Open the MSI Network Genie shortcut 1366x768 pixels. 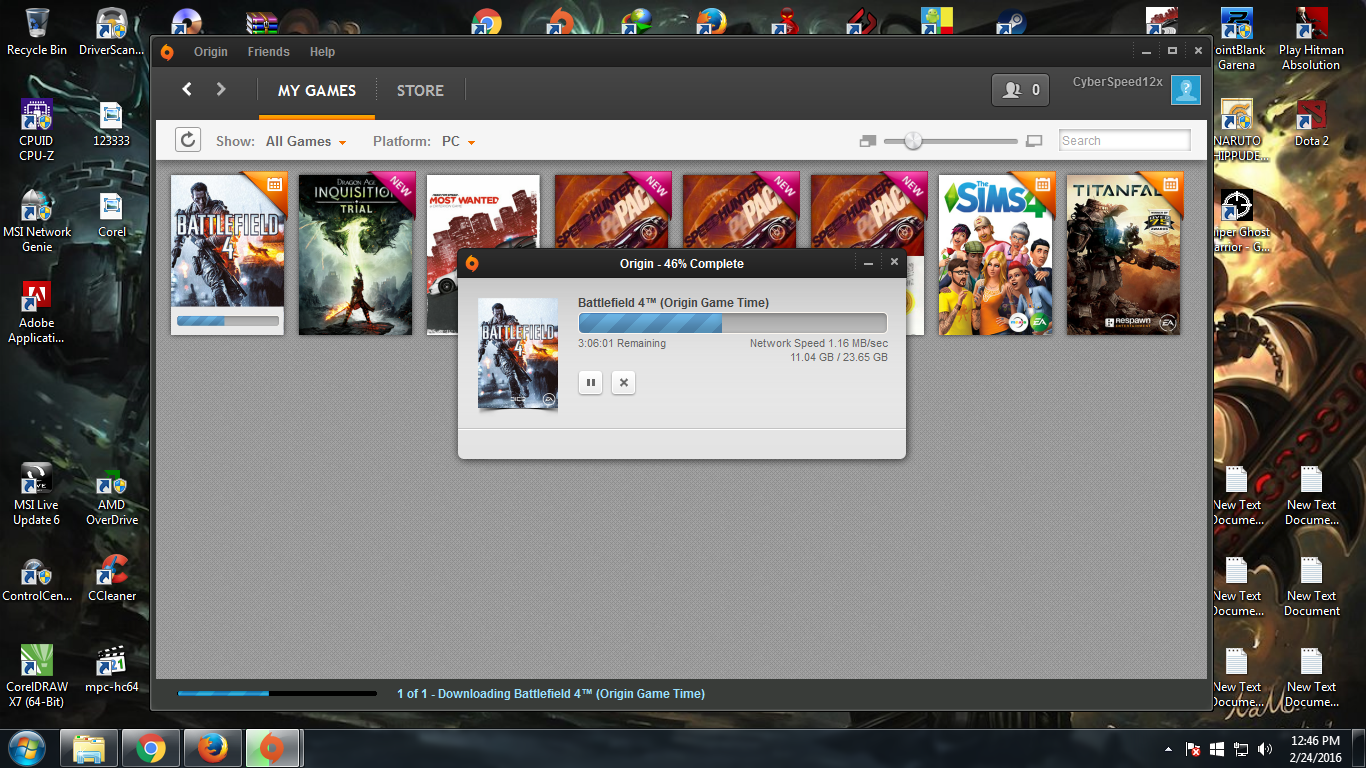pyautogui.click(x=37, y=221)
